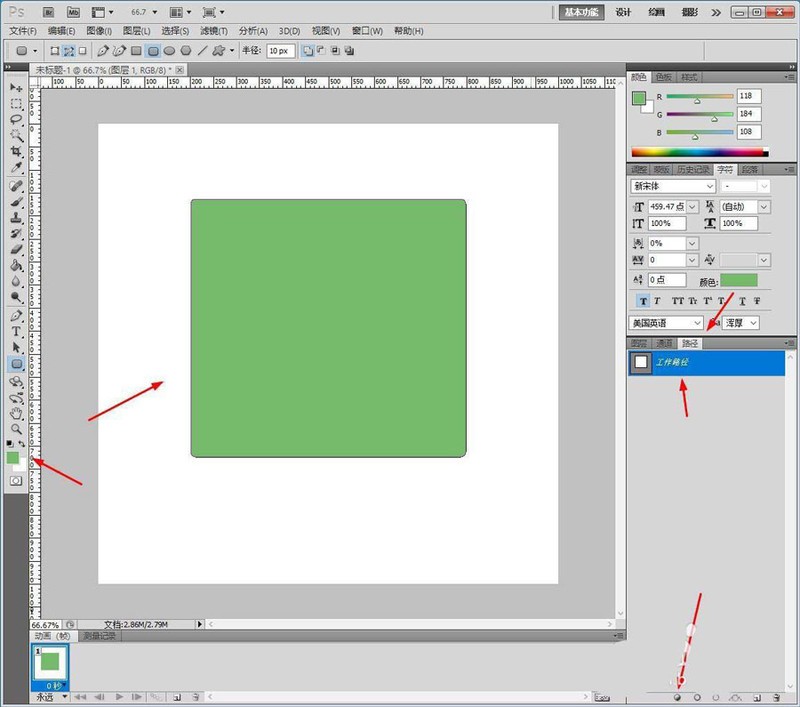Choose the Ellipse shape in options bar
The image size is (800, 707).
pyautogui.click(x=169, y=50)
